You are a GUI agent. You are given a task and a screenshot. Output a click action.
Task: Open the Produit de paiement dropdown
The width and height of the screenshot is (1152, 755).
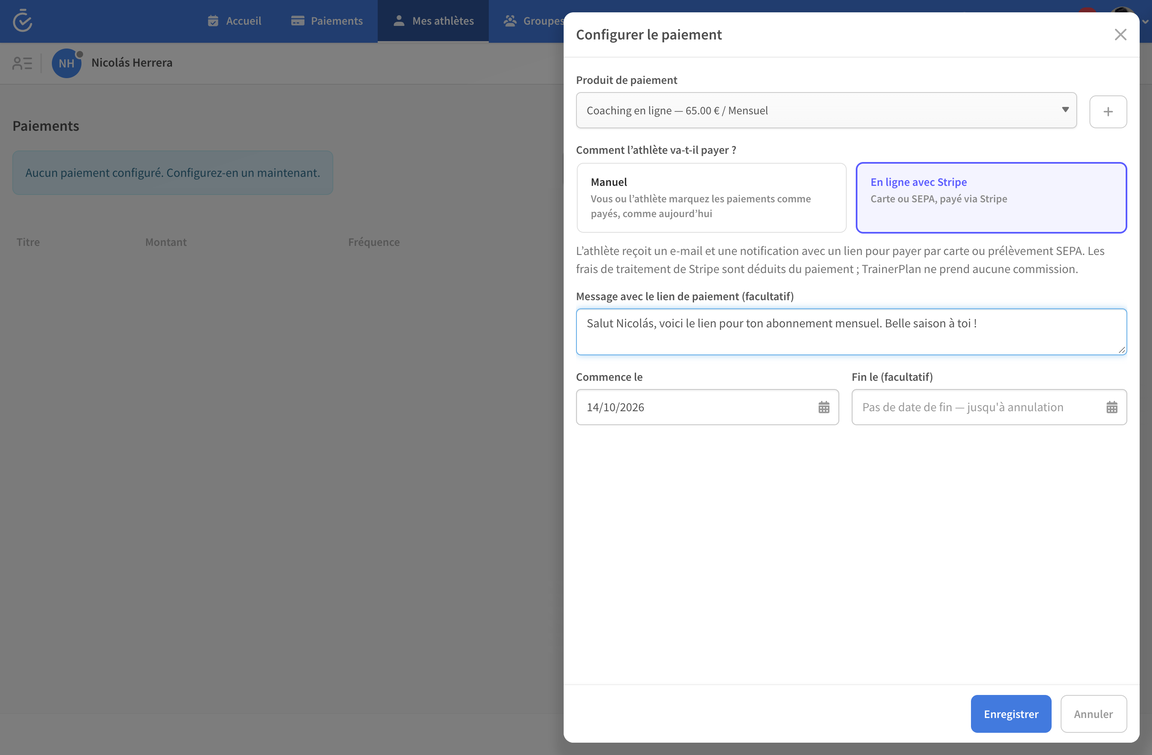826,110
